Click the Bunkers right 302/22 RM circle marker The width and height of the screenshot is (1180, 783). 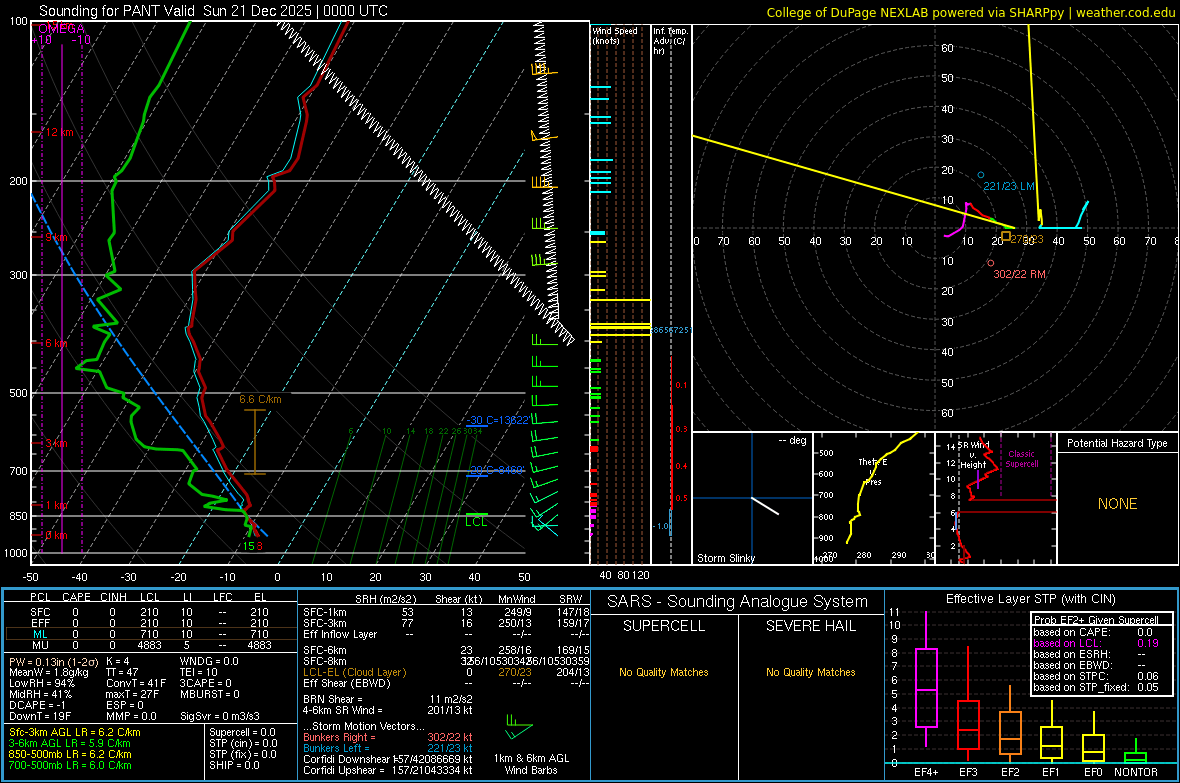pyautogui.click(x=990, y=264)
